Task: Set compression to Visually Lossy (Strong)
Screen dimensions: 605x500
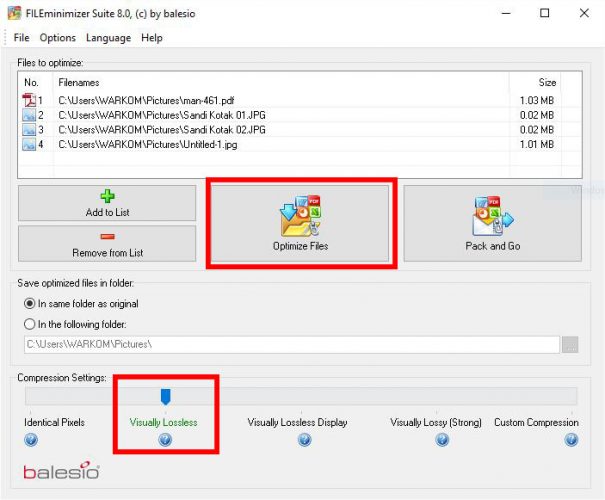Action: coord(436,422)
